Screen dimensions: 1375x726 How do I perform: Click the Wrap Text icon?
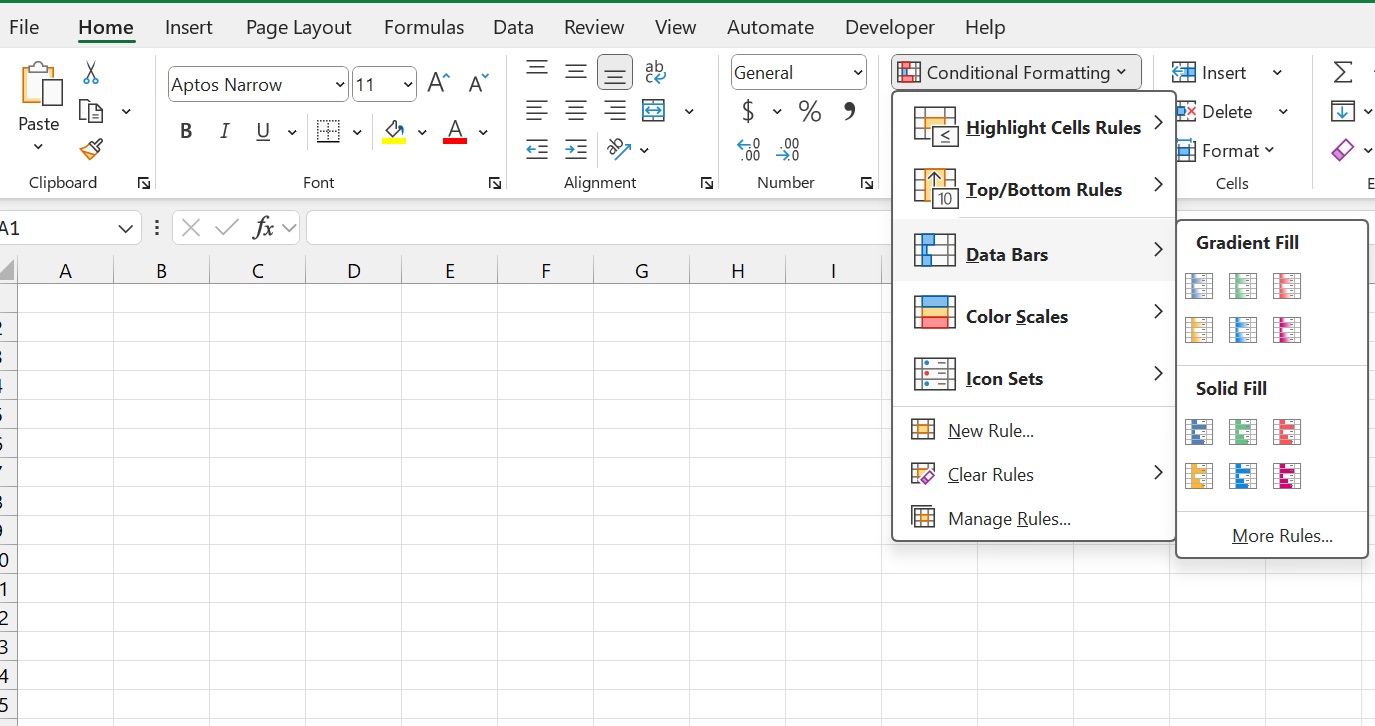pyautogui.click(x=655, y=72)
